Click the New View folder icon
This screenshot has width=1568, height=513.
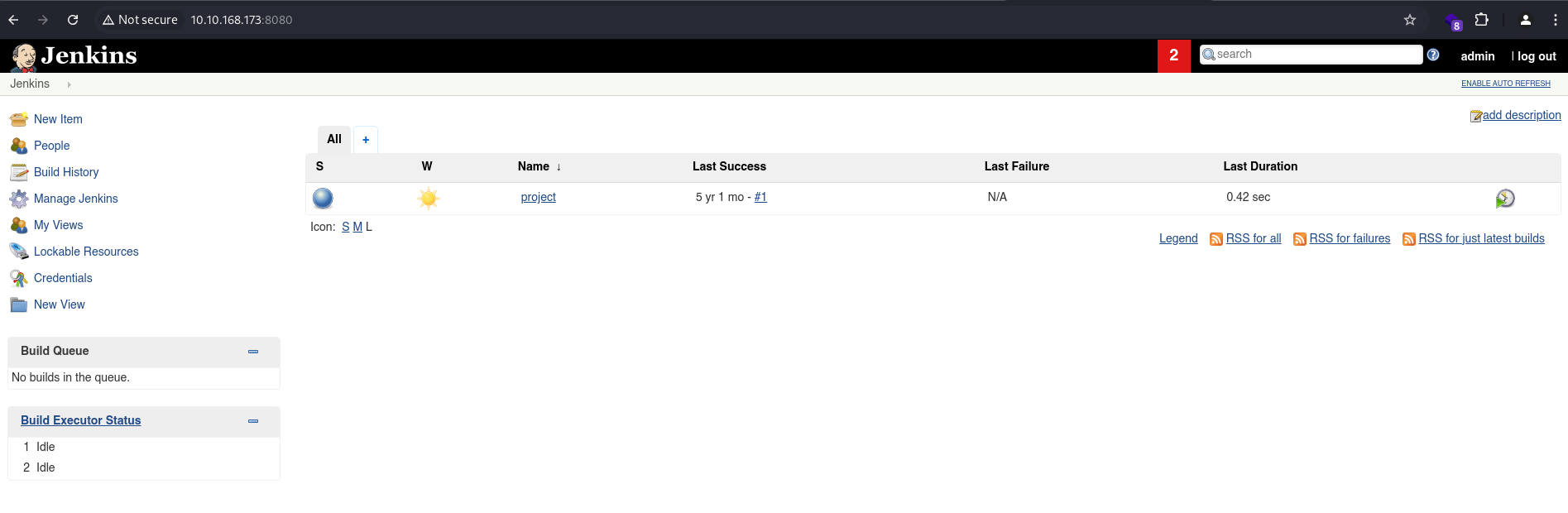tap(19, 304)
